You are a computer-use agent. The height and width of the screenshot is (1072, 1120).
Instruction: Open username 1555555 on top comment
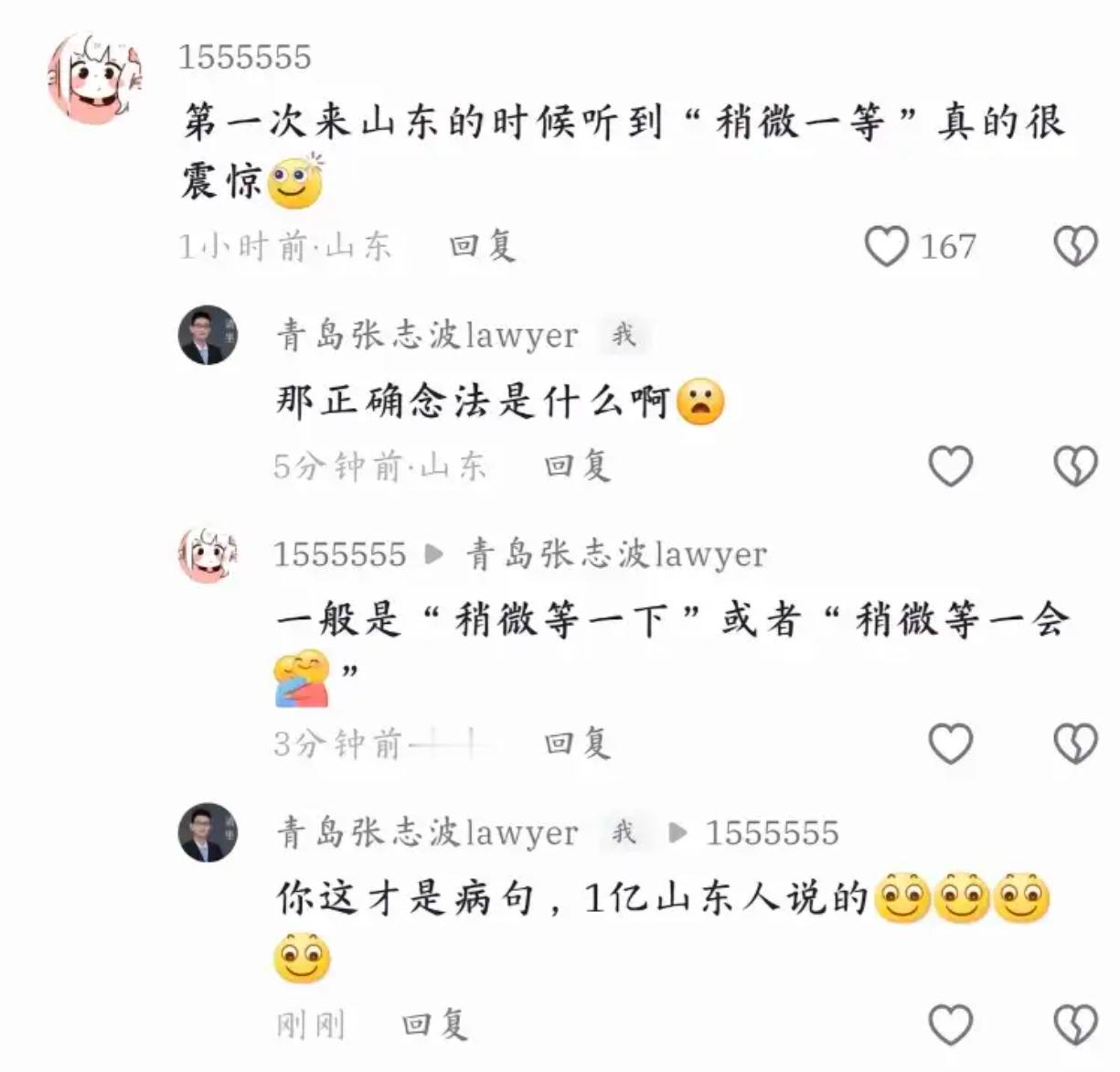click(244, 58)
